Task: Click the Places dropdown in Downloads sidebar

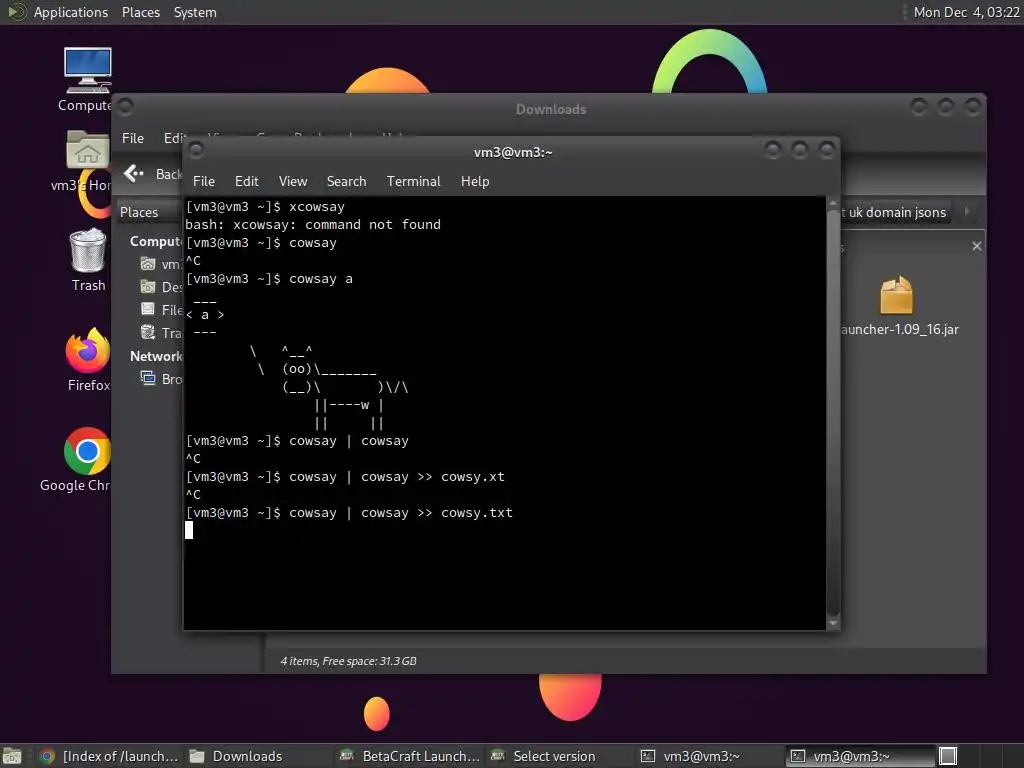Action: coord(149,212)
